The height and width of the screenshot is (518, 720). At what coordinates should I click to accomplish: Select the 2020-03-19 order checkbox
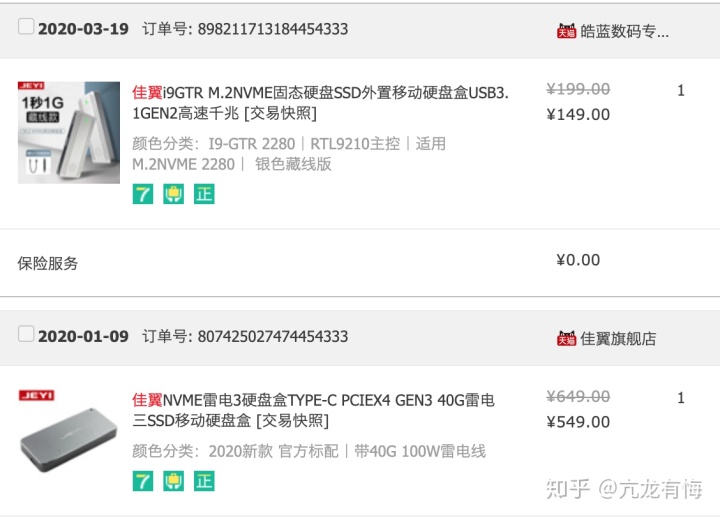[x=26, y=27]
